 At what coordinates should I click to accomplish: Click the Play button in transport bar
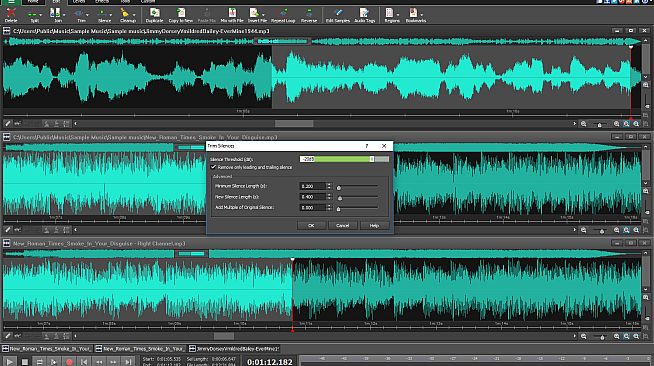[x=10, y=362]
